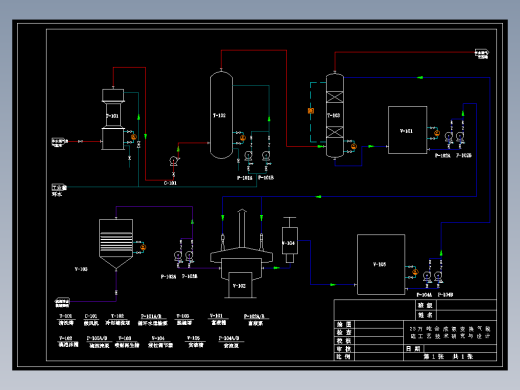The image size is (520, 390).
Task: Select the P-104B pump symbol
Action: pos(438,276)
